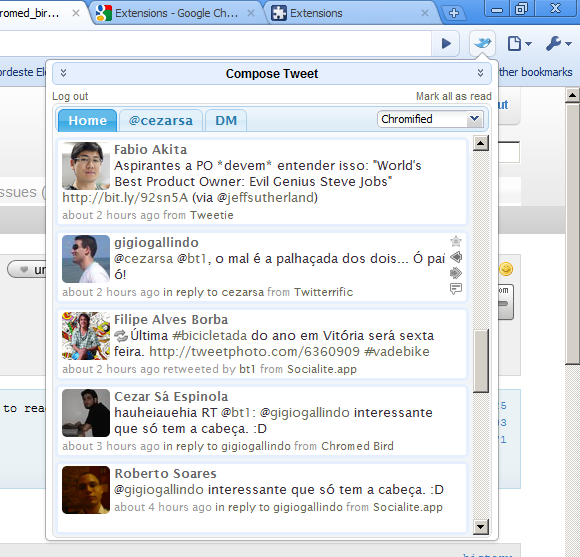The height and width of the screenshot is (557, 580).
Task: Reply to gigiogallindo tweet using arrow icon
Action: pyautogui.click(x=456, y=257)
